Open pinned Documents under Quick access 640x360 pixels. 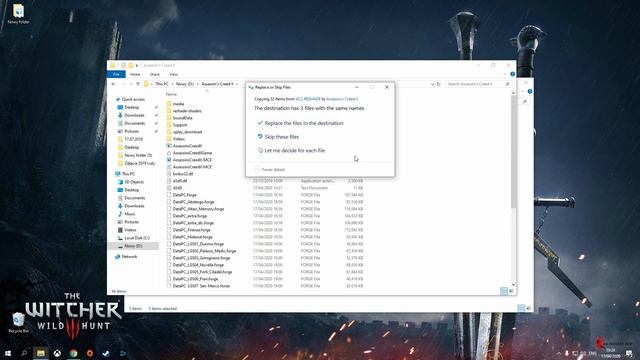tap(131, 123)
